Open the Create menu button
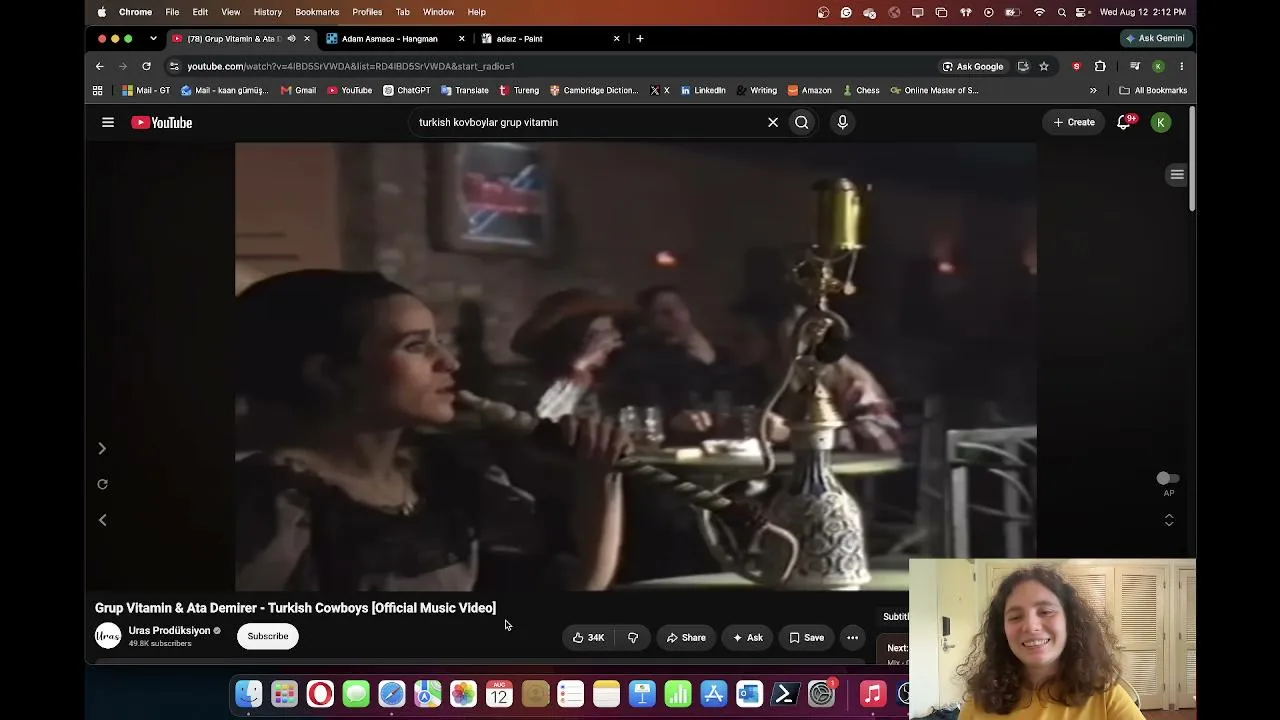1280x720 pixels. (x=1074, y=122)
